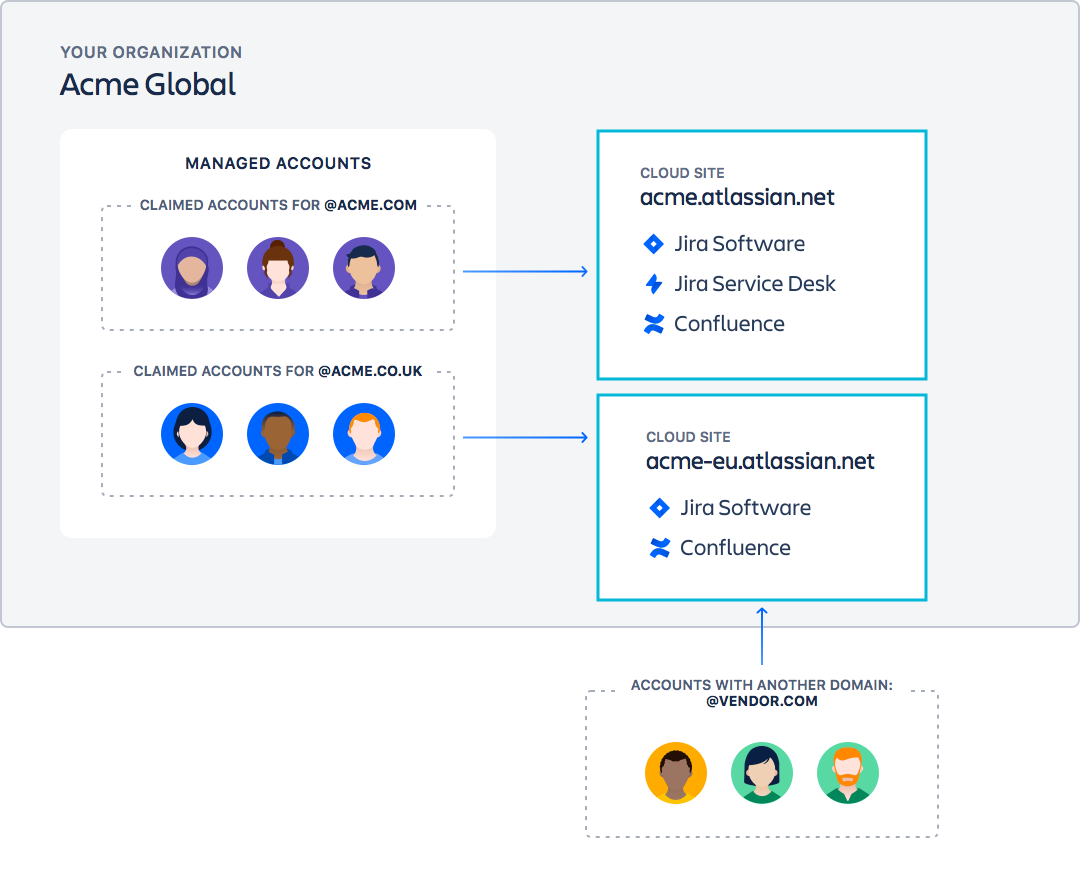
Task: Click the acme.atlassian.net site link
Action: coord(737,197)
